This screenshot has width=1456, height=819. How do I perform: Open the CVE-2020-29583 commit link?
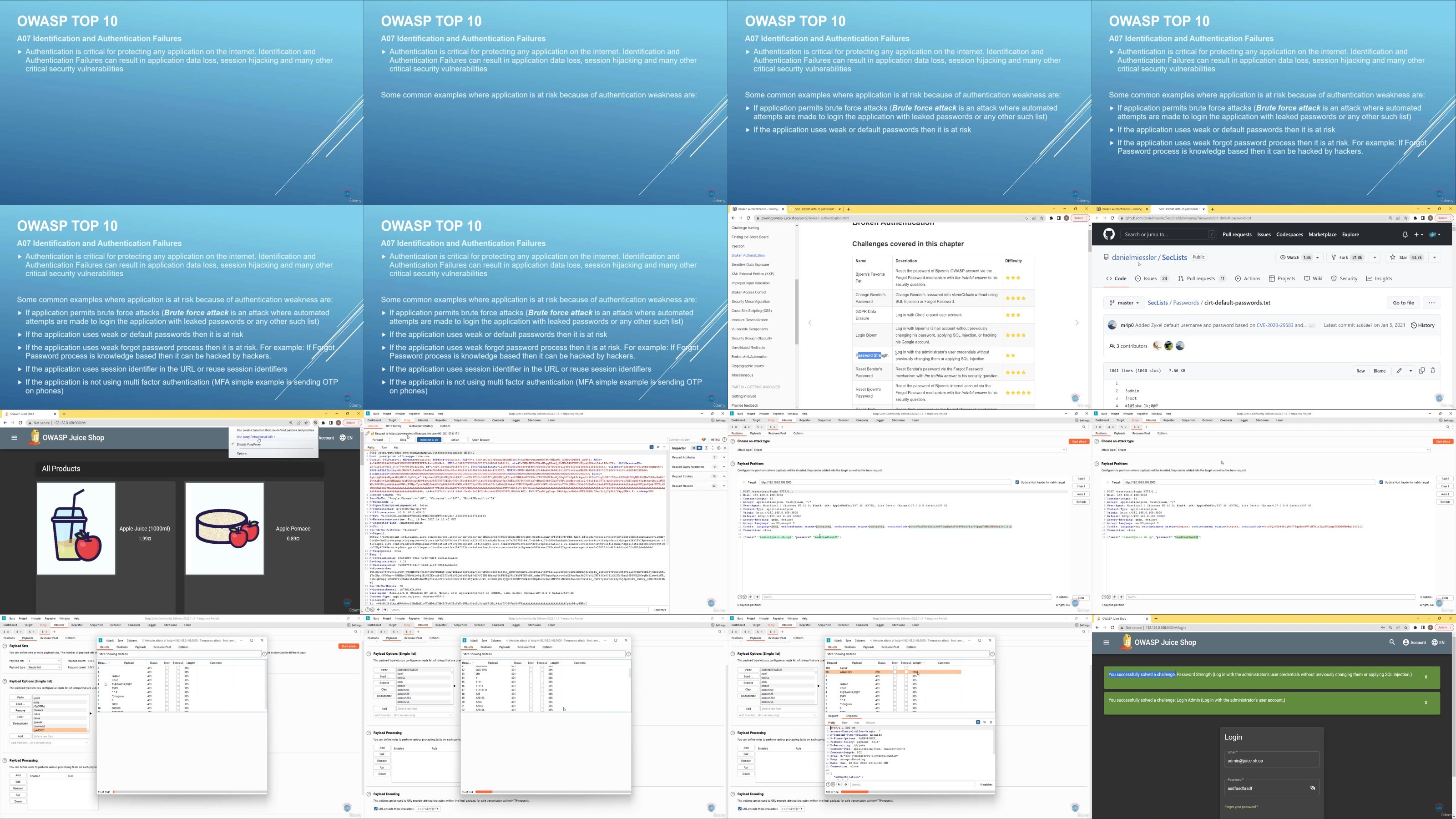[1274, 326]
